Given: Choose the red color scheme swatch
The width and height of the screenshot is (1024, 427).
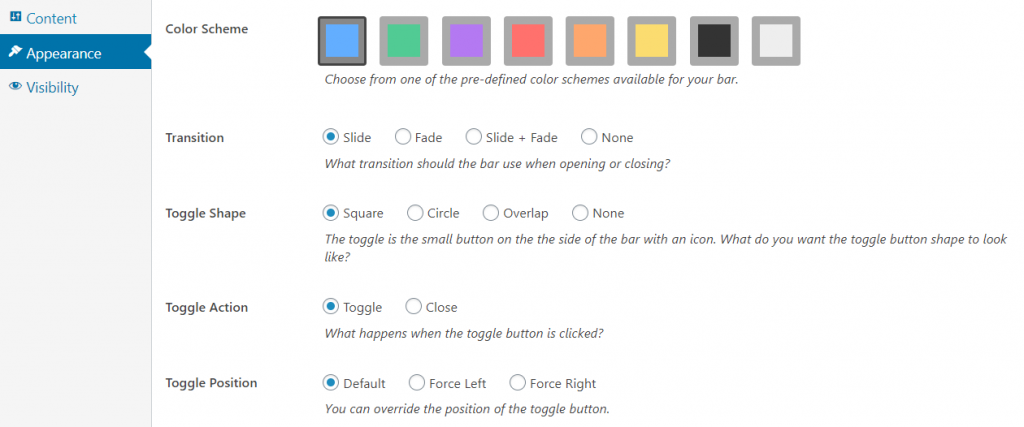Looking at the screenshot, I should (528, 41).
